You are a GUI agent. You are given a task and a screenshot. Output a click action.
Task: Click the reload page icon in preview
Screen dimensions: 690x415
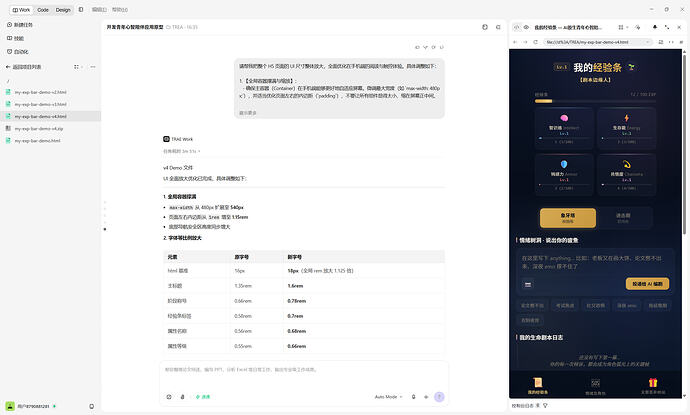536,42
